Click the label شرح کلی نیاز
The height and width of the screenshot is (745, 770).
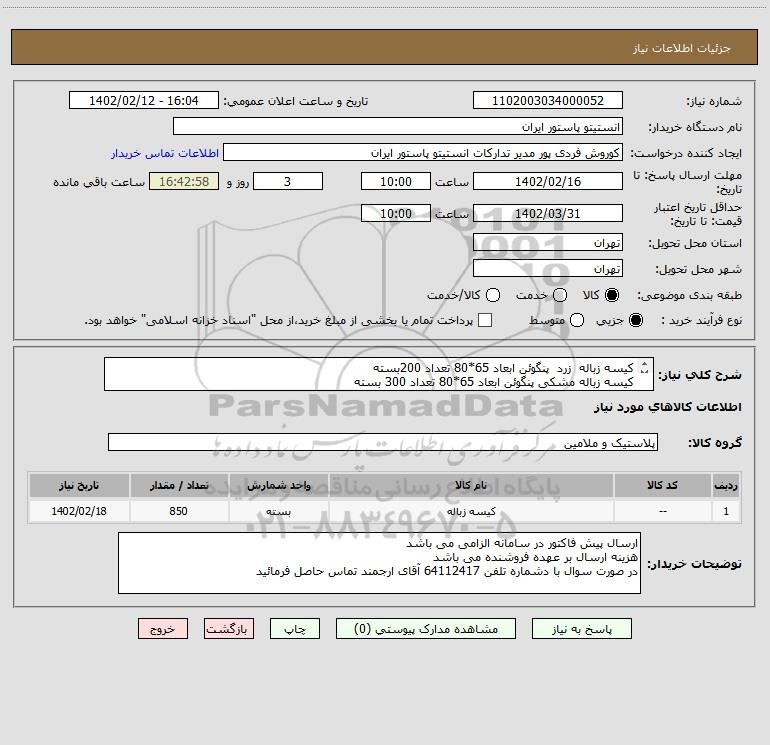coord(700,375)
